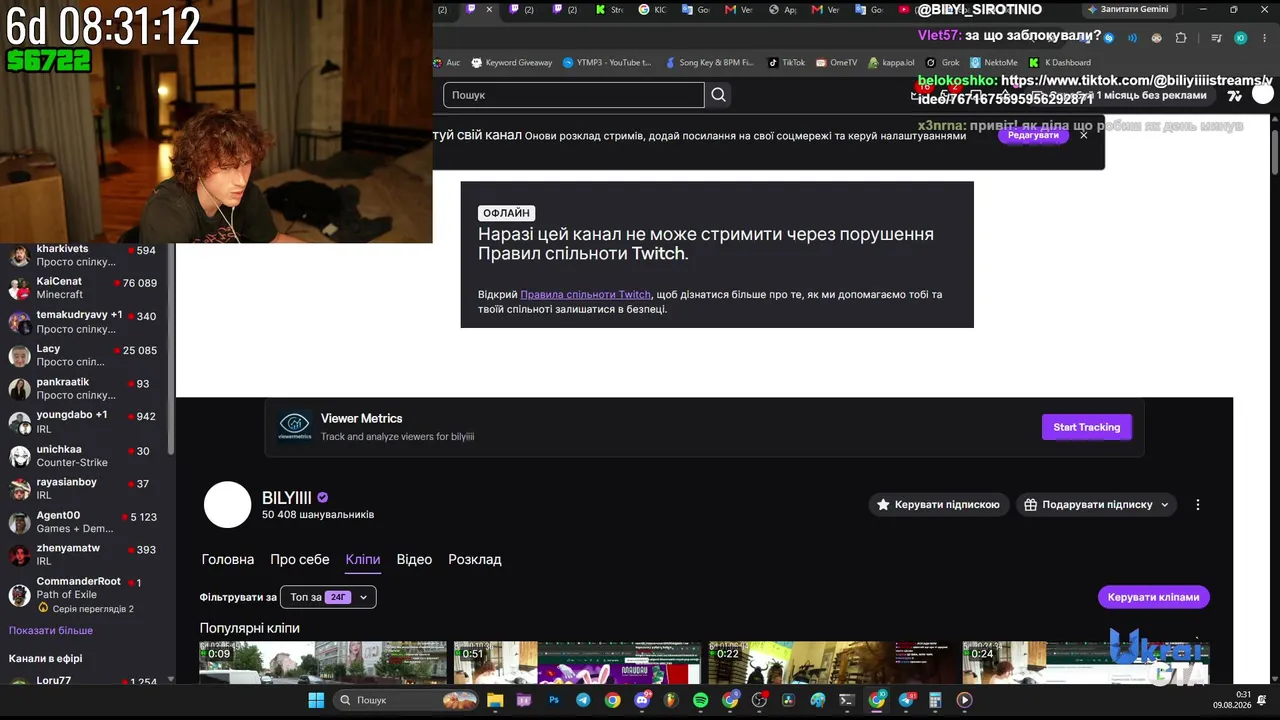1280x720 pixels.
Task: Open the three-dot channel options menu
Action: (1198, 505)
